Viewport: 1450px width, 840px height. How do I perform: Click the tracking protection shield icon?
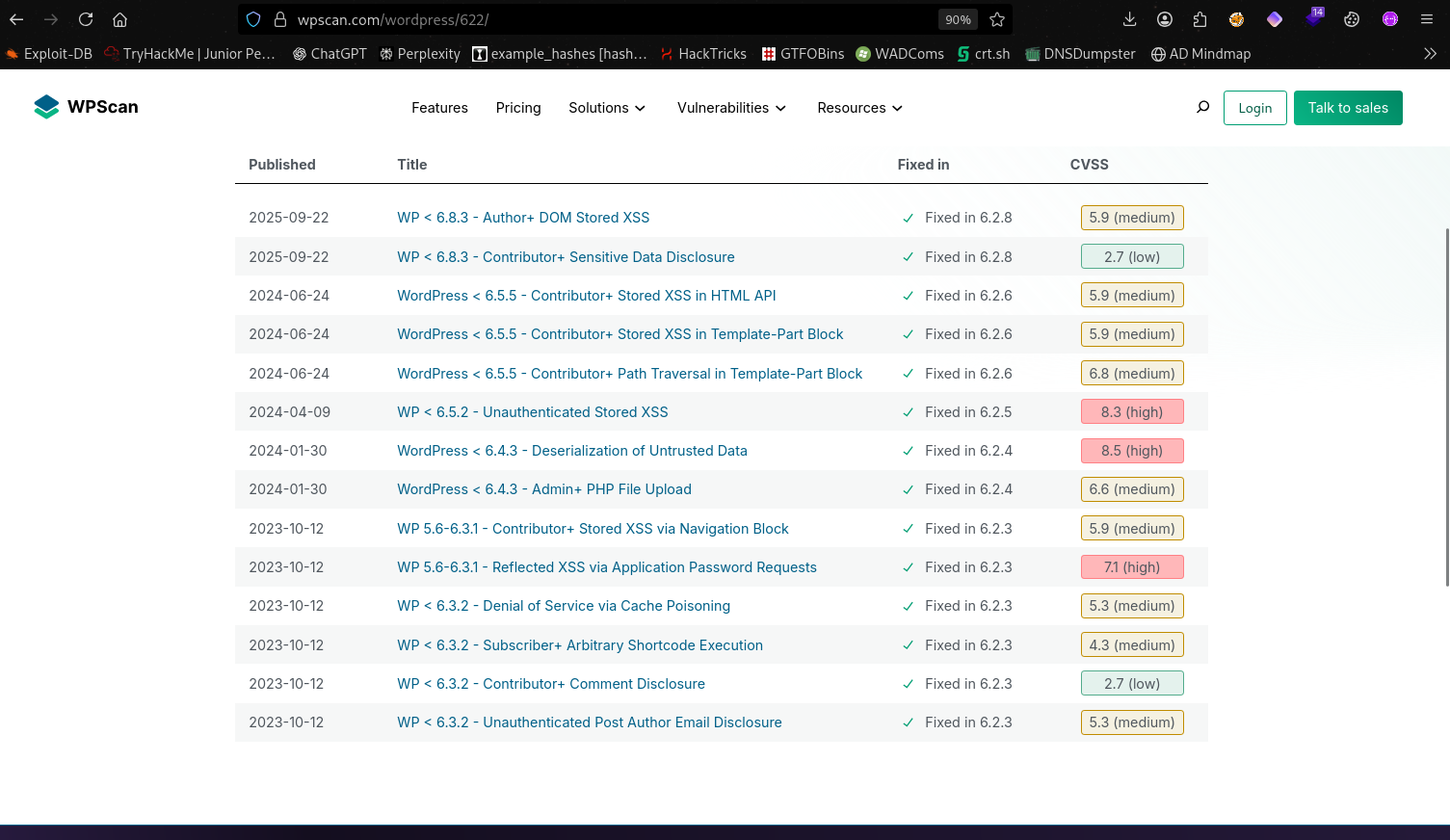pyautogui.click(x=253, y=19)
